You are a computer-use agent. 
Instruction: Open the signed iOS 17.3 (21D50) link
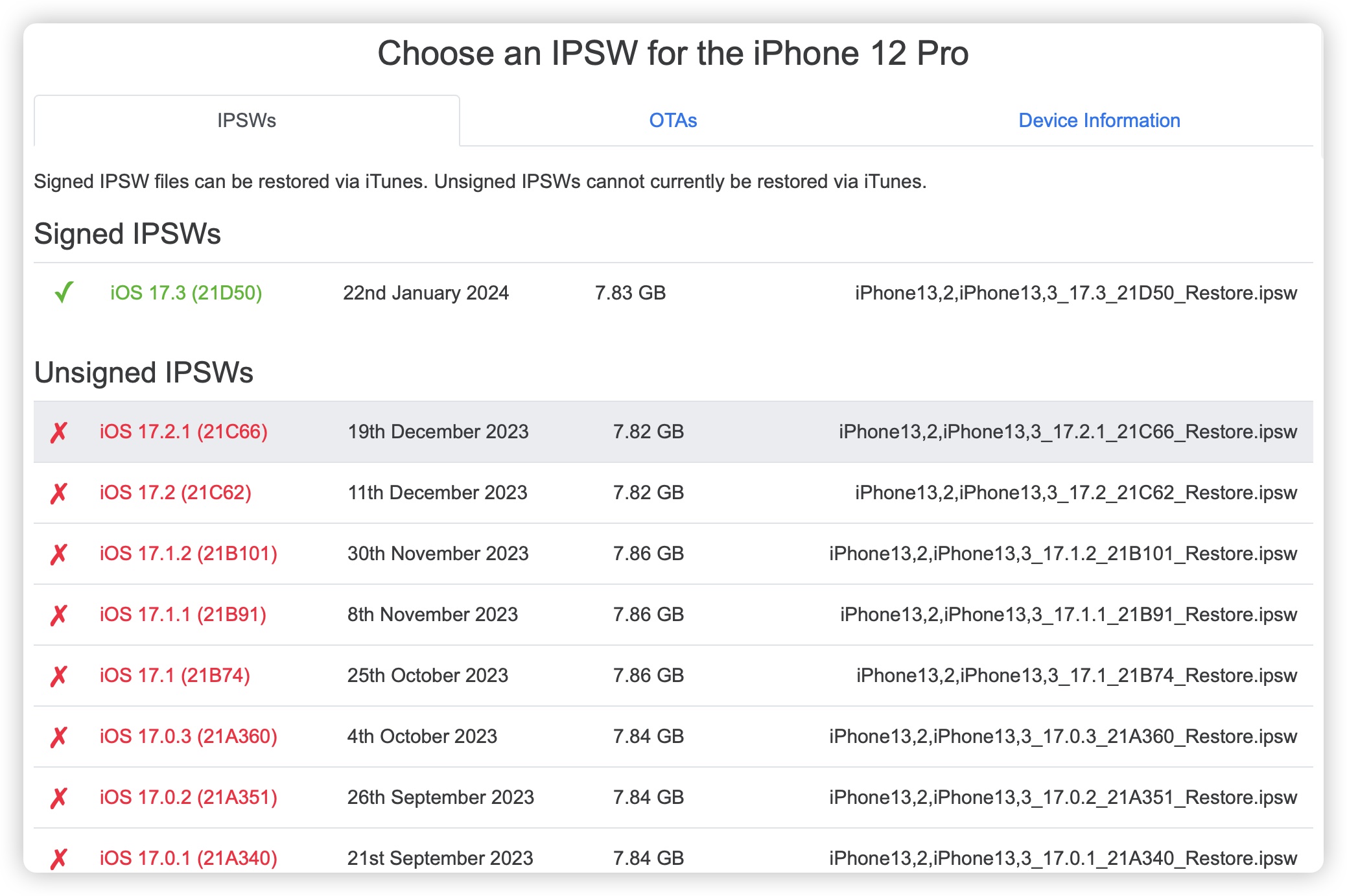[x=186, y=293]
